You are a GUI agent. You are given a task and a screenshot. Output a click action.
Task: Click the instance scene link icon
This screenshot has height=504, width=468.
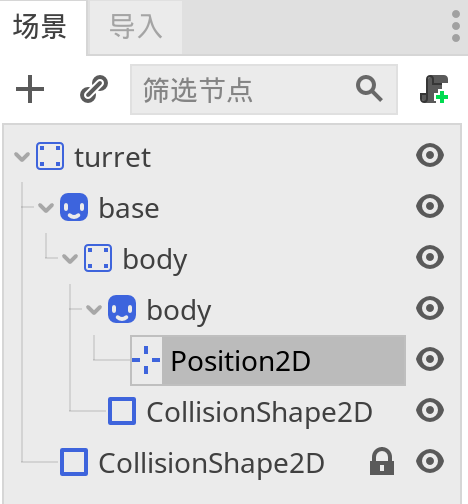click(94, 89)
